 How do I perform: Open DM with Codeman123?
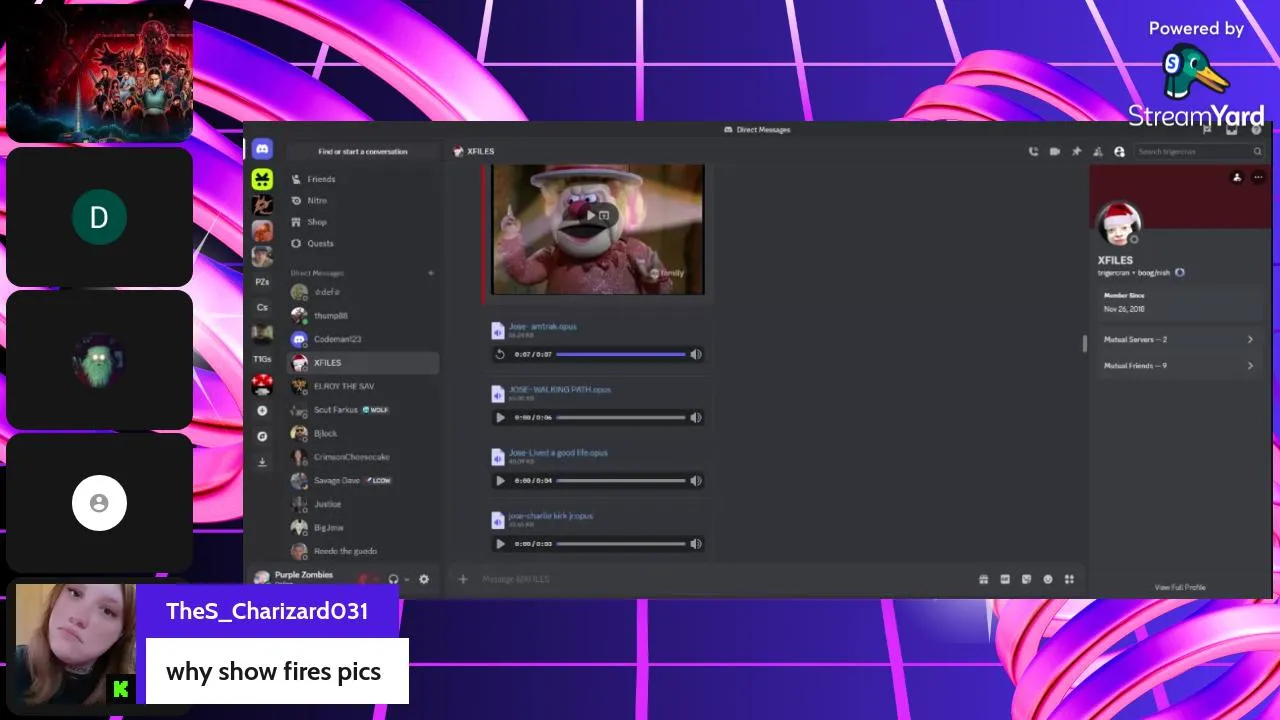coord(363,339)
